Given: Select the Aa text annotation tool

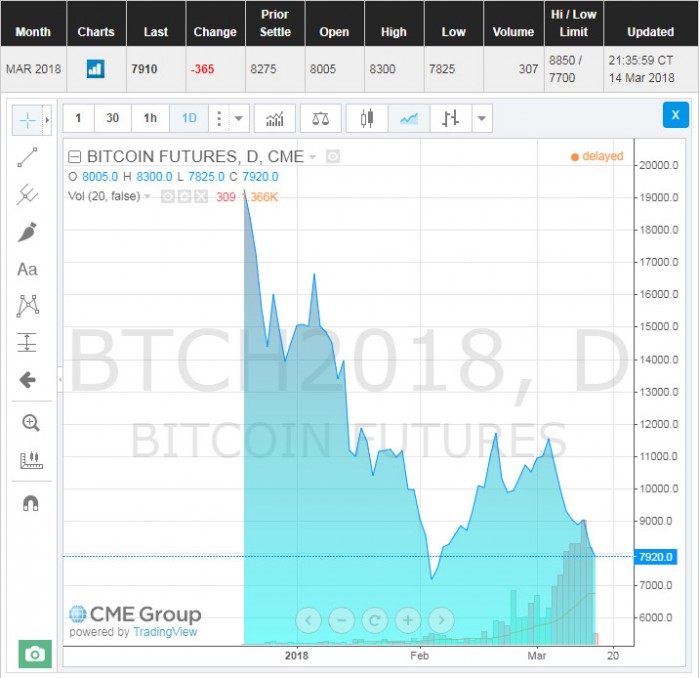Looking at the screenshot, I should coord(27,269).
